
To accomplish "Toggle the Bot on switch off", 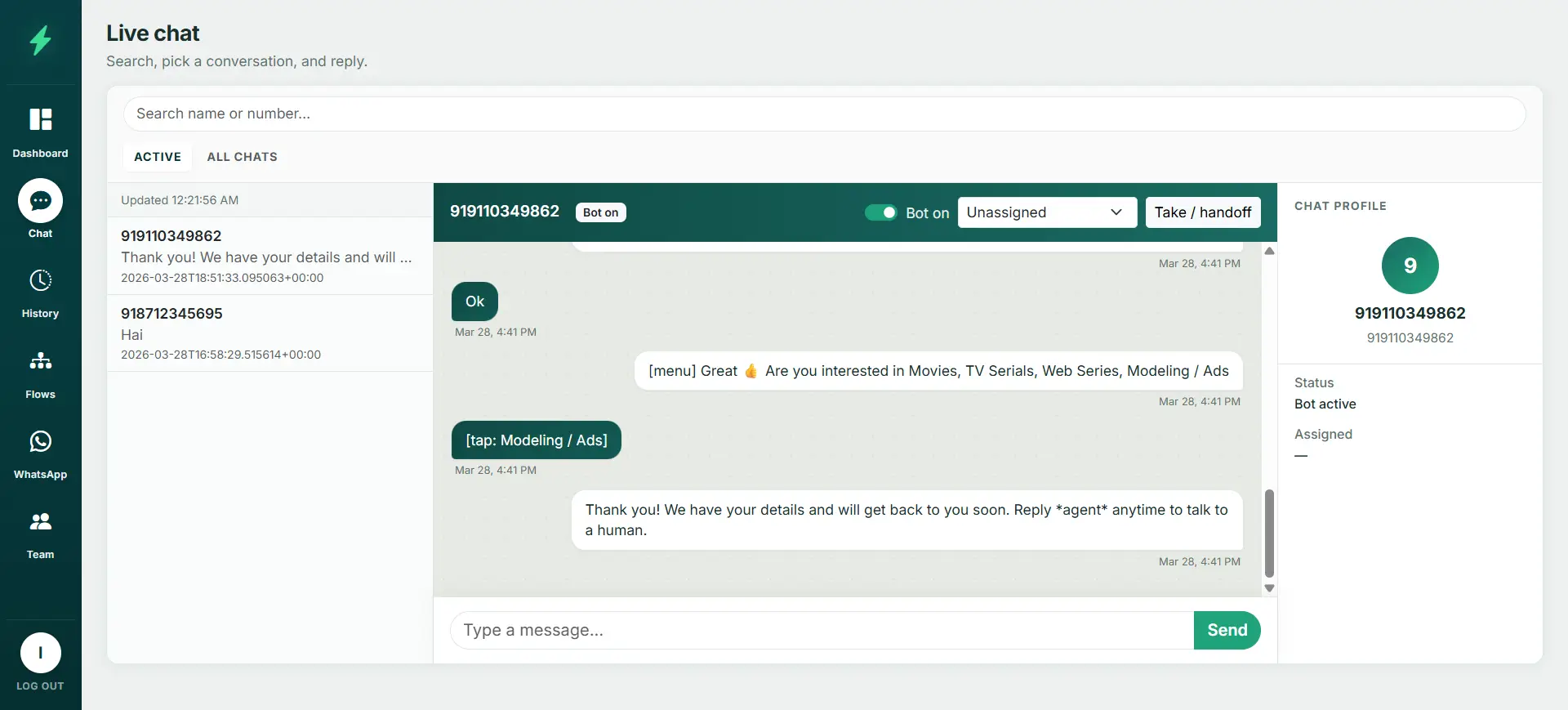I will [880, 212].
